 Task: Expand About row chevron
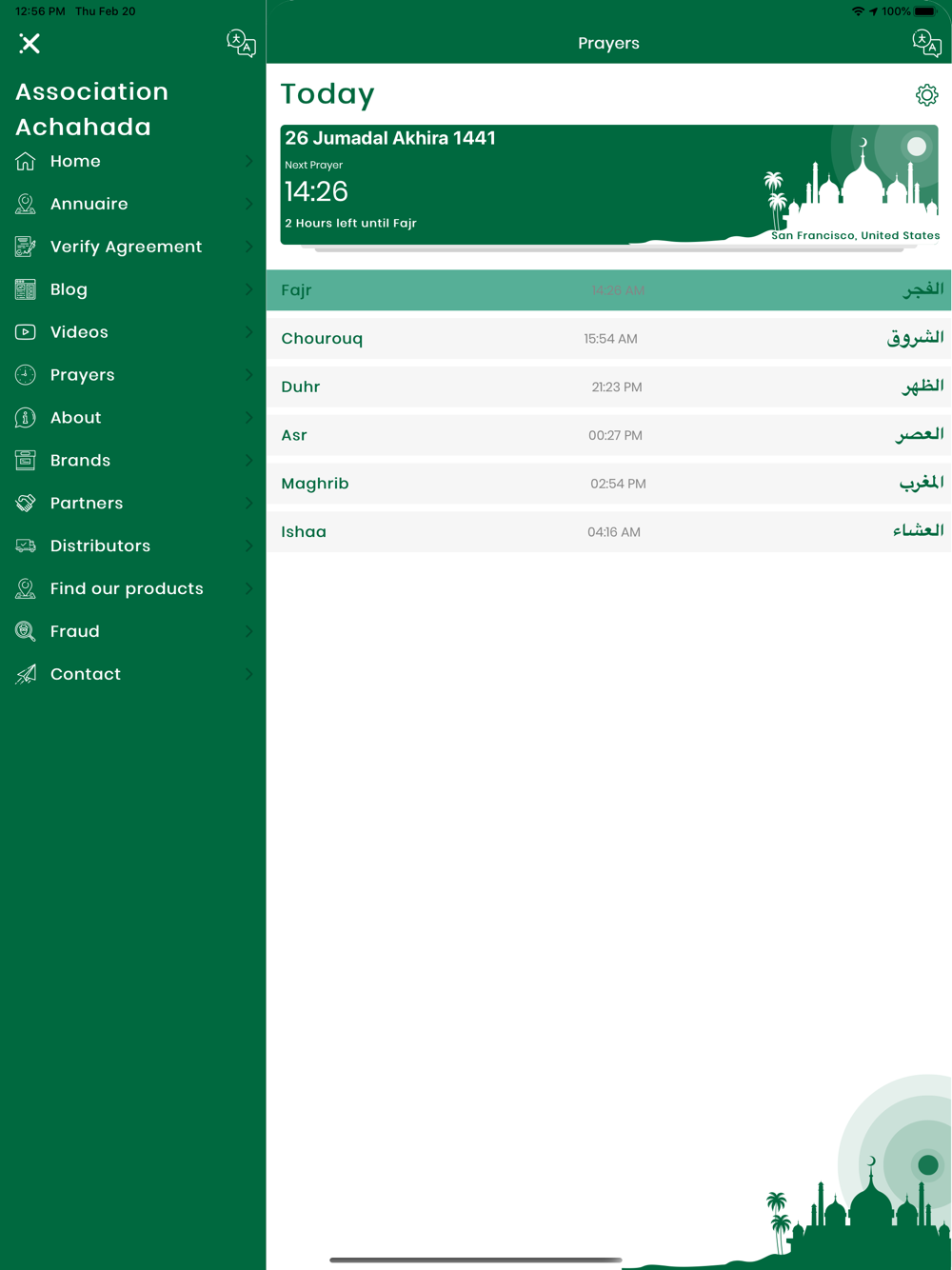[x=249, y=418]
